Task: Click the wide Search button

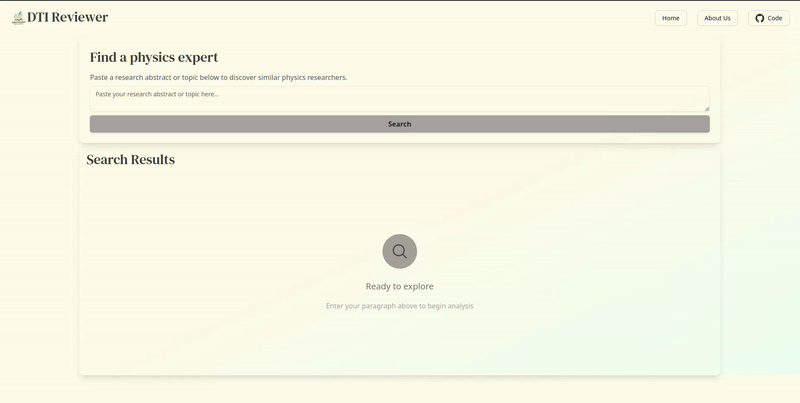Action: point(399,124)
